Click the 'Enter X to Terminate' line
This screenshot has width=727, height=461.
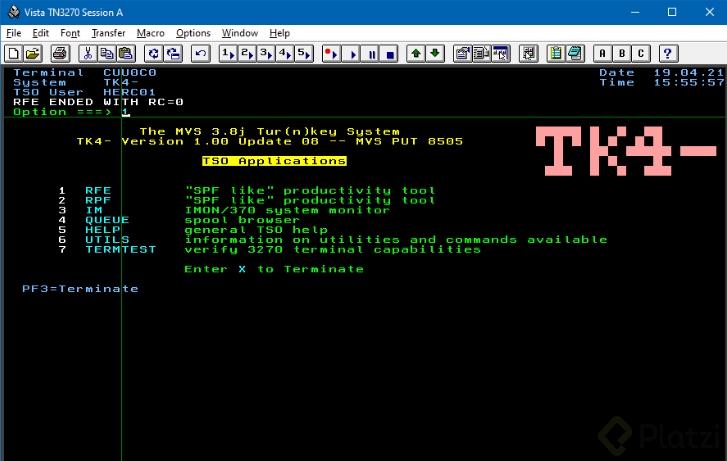click(x=274, y=269)
